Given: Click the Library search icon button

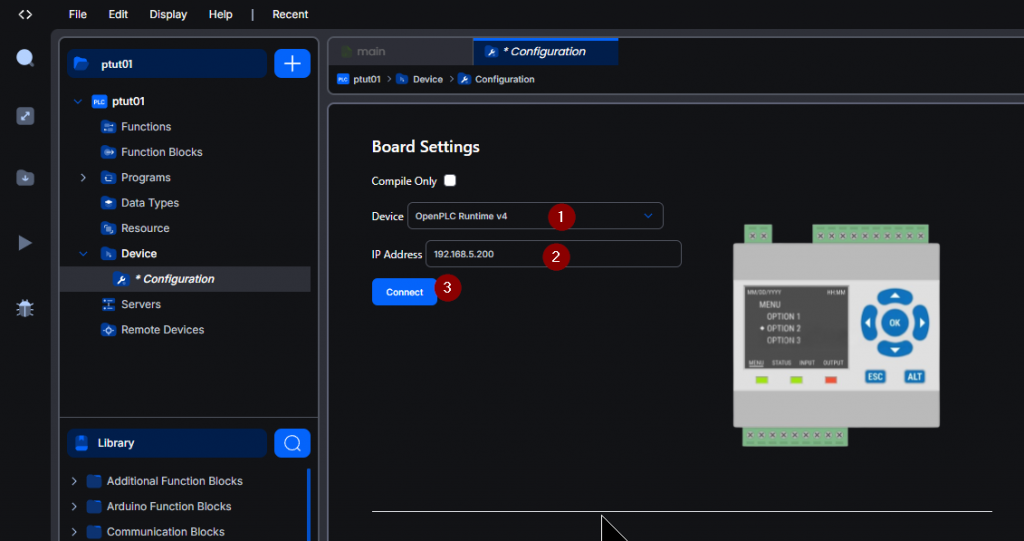Looking at the screenshot, I should (x=292, y=443).
